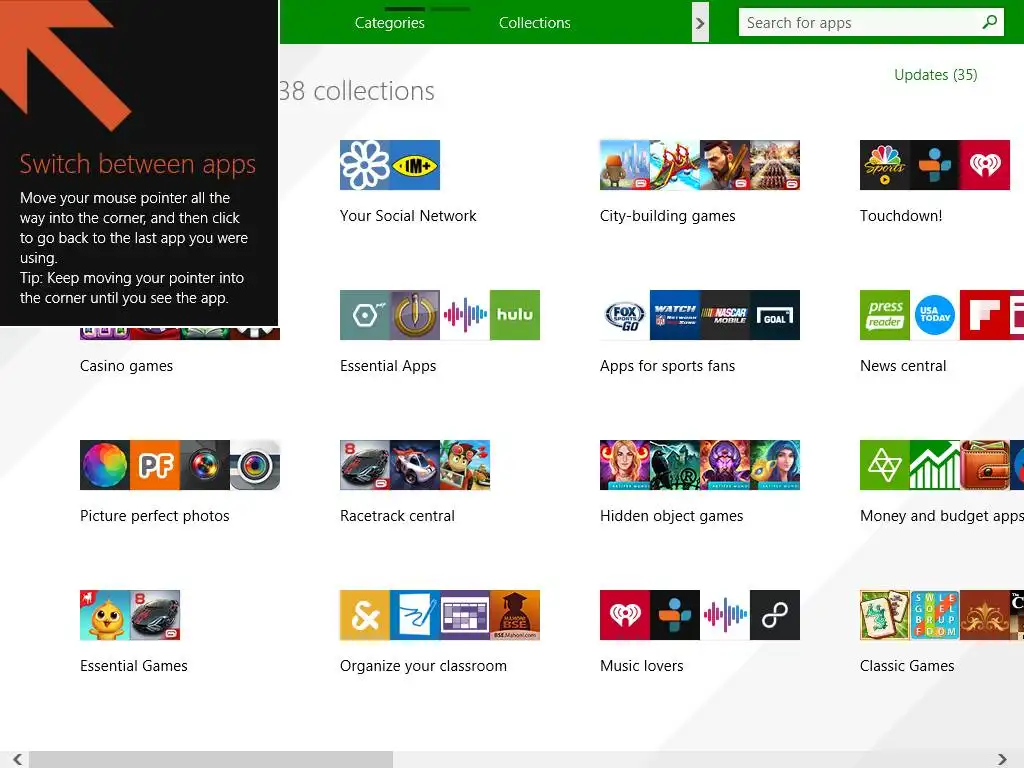Click the FOX Sports GO icon
This screenshot has height=768, width=1024.
(x=624, y=315)
